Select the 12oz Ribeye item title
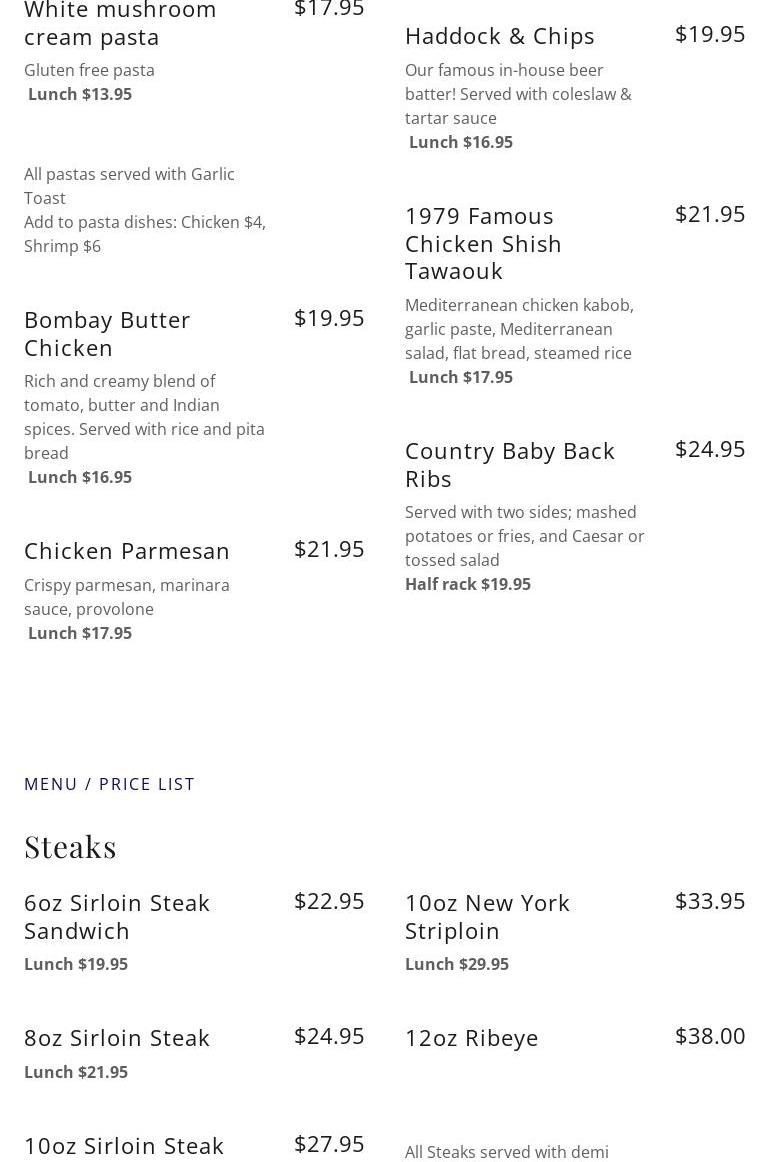 471,1038
